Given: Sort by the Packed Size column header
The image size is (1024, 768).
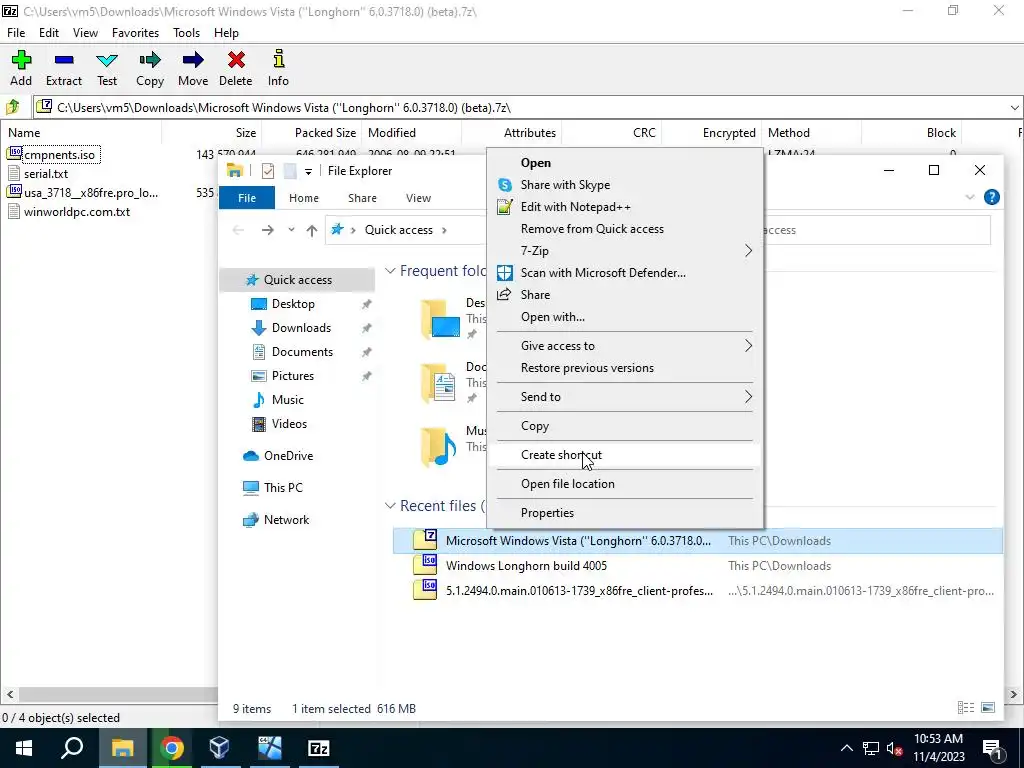Looking at the screenshot, I should point(325,133).
